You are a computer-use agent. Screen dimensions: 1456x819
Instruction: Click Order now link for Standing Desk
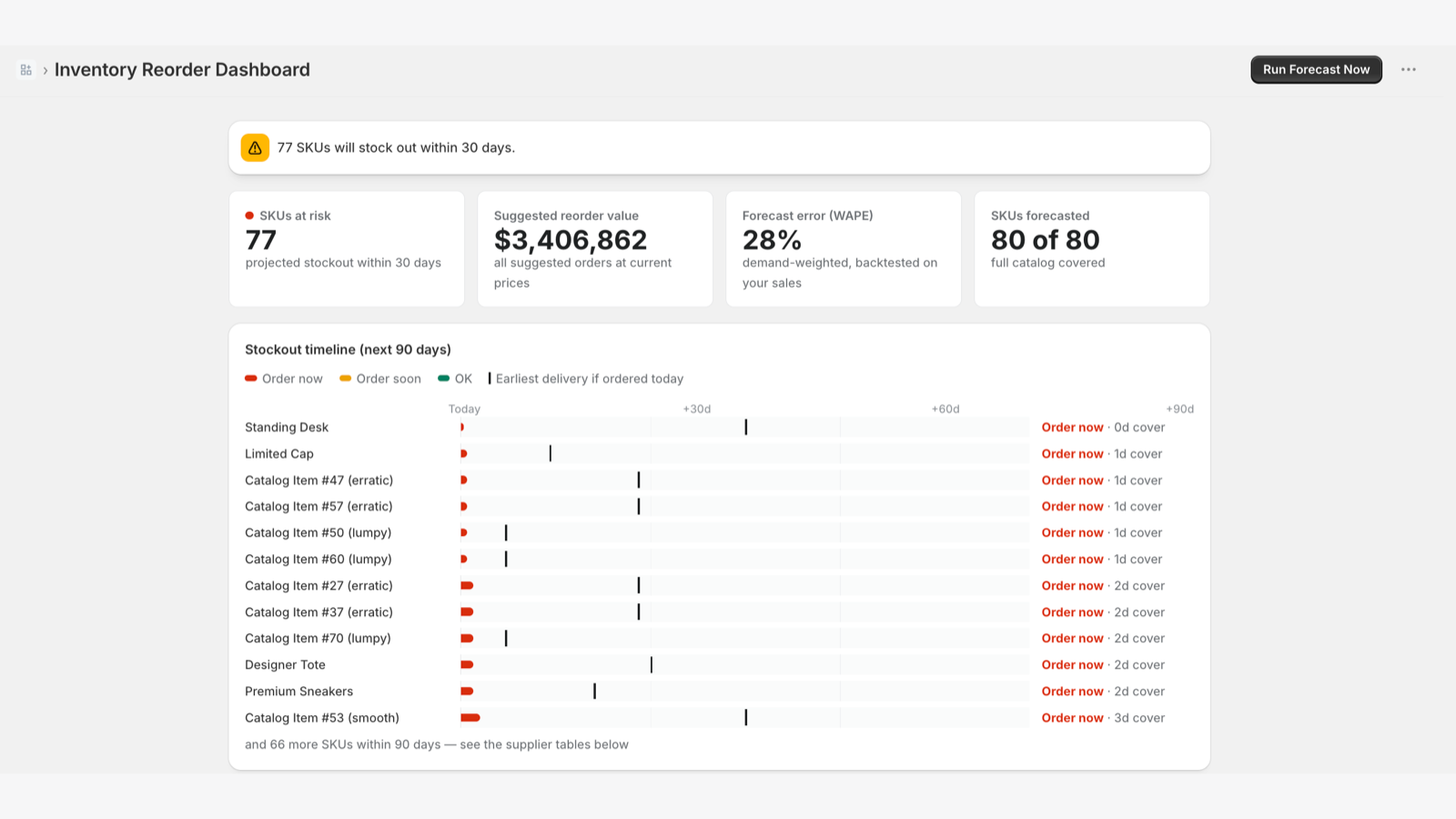pos(1072,427)
